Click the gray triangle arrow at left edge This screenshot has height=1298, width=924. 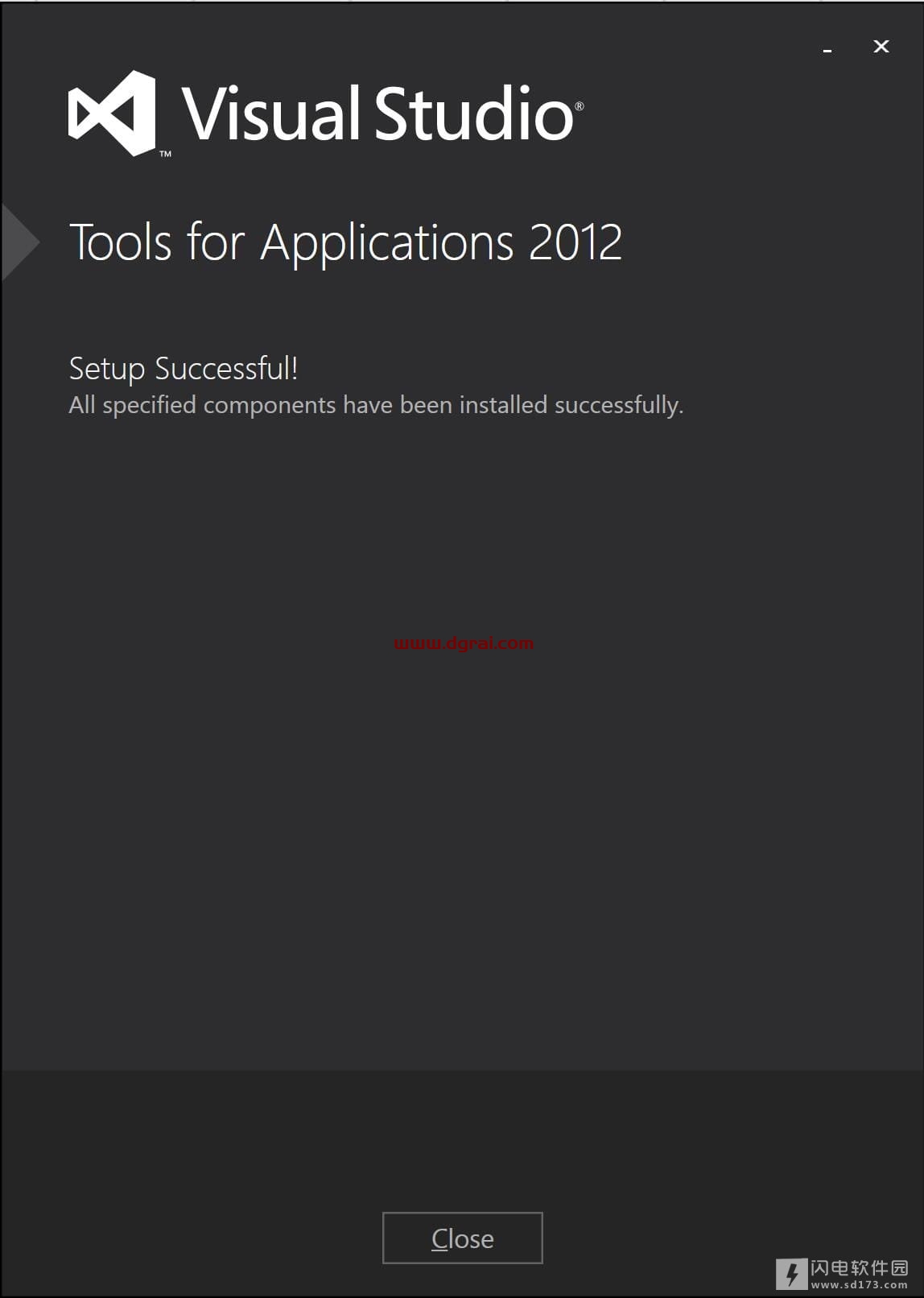click(x=19, y=242)
